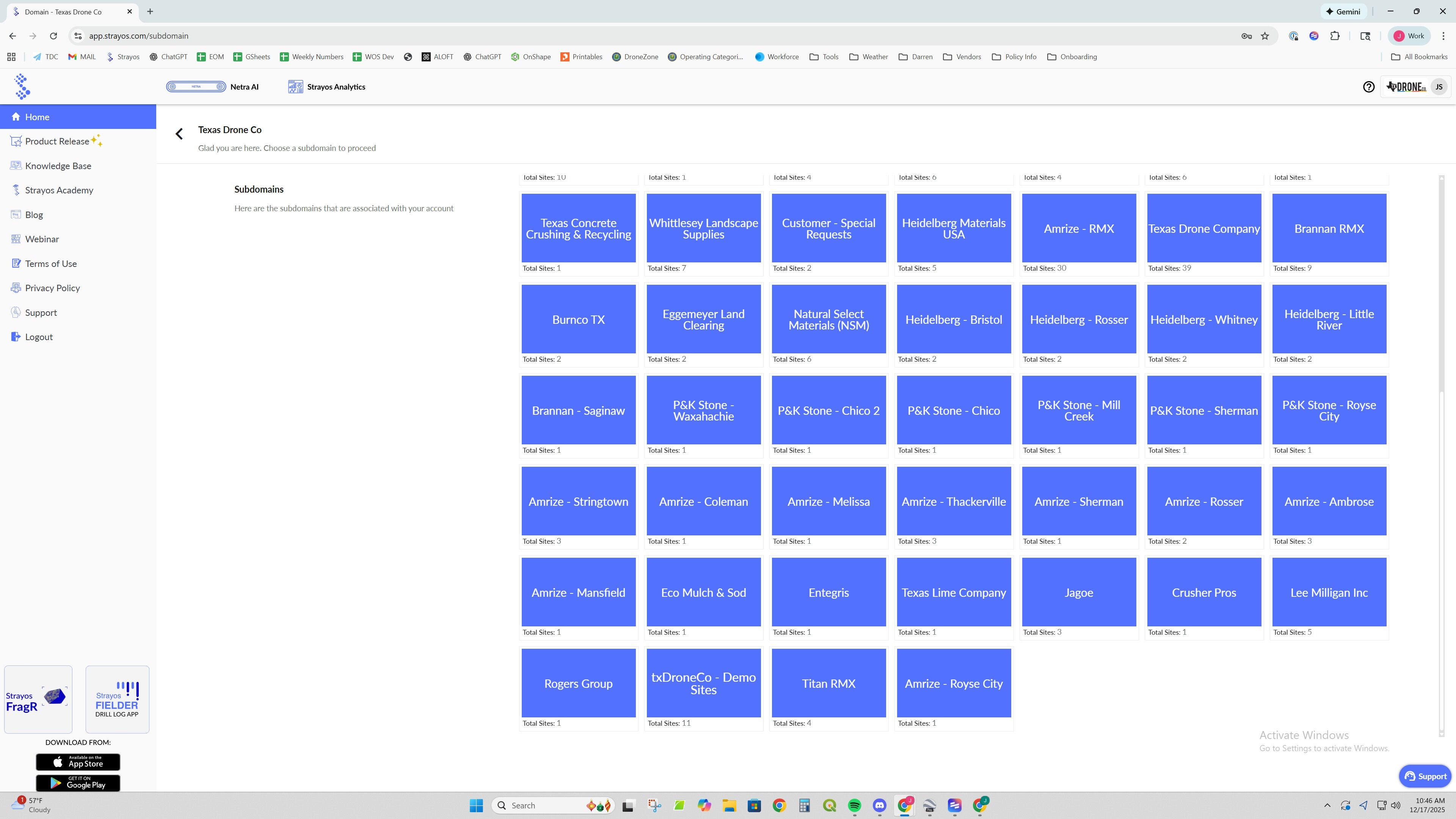Screen dimensions: 1456x819
Task: Open the Strayos Fielder drill log tile
Action: point(117,699)
